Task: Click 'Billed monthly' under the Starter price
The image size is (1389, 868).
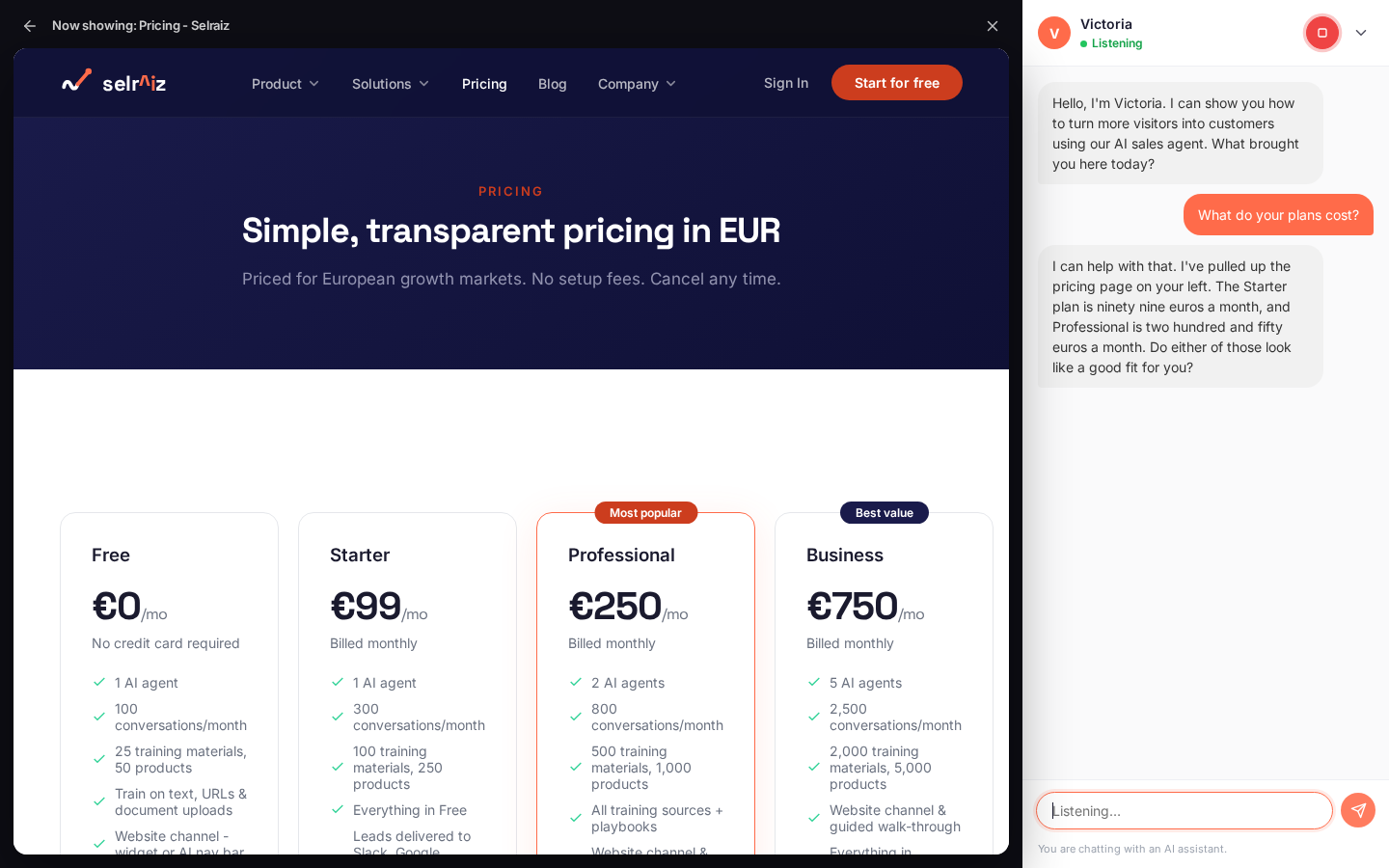Action: [373, 643]
